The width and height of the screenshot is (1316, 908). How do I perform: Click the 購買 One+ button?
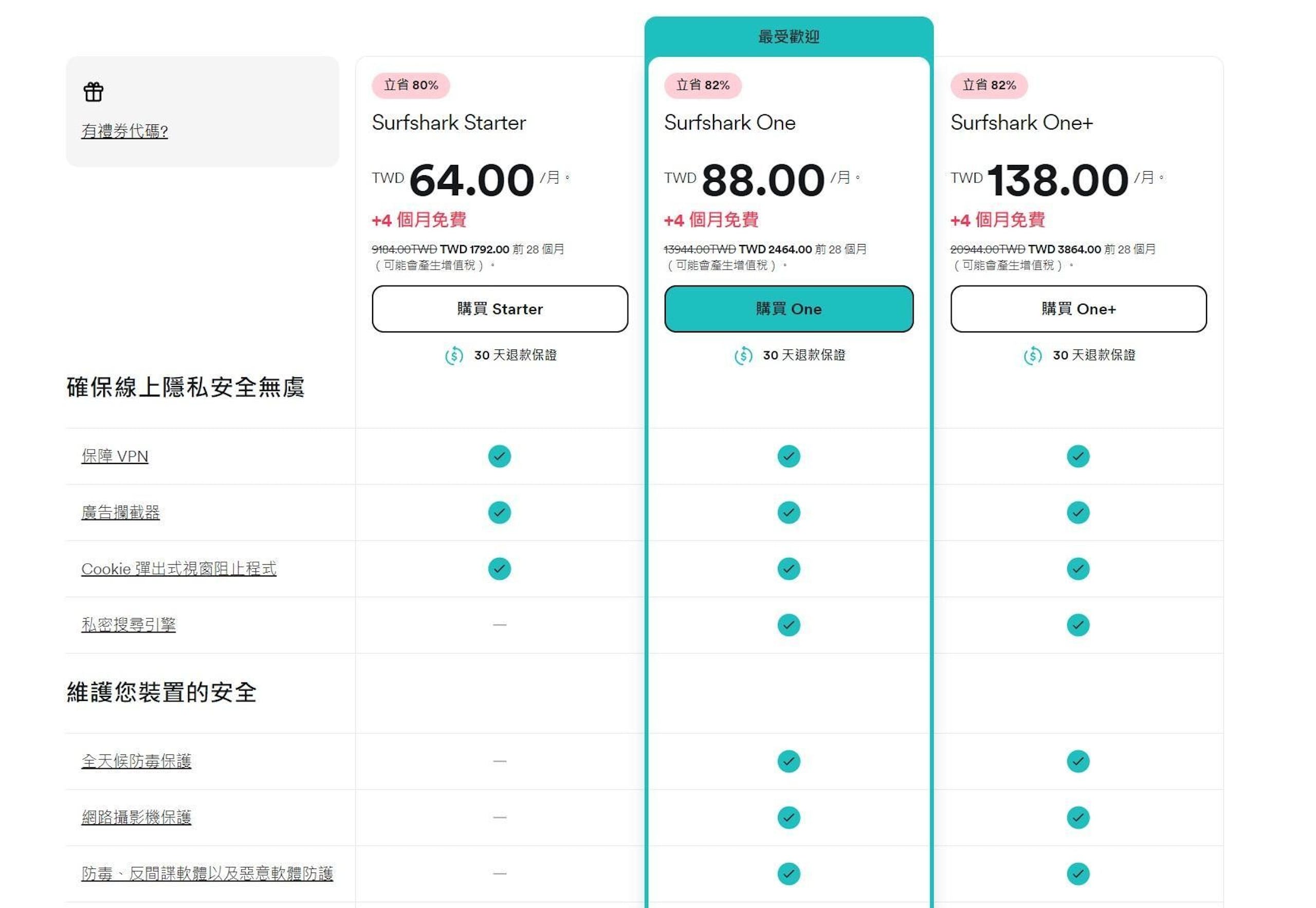pos(1078,309)
